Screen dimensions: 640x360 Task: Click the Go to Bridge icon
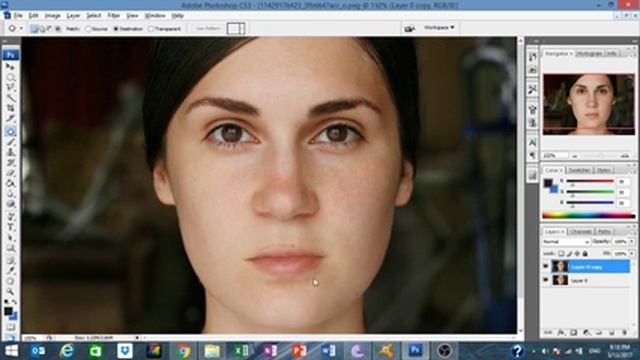tap(409, 28)
